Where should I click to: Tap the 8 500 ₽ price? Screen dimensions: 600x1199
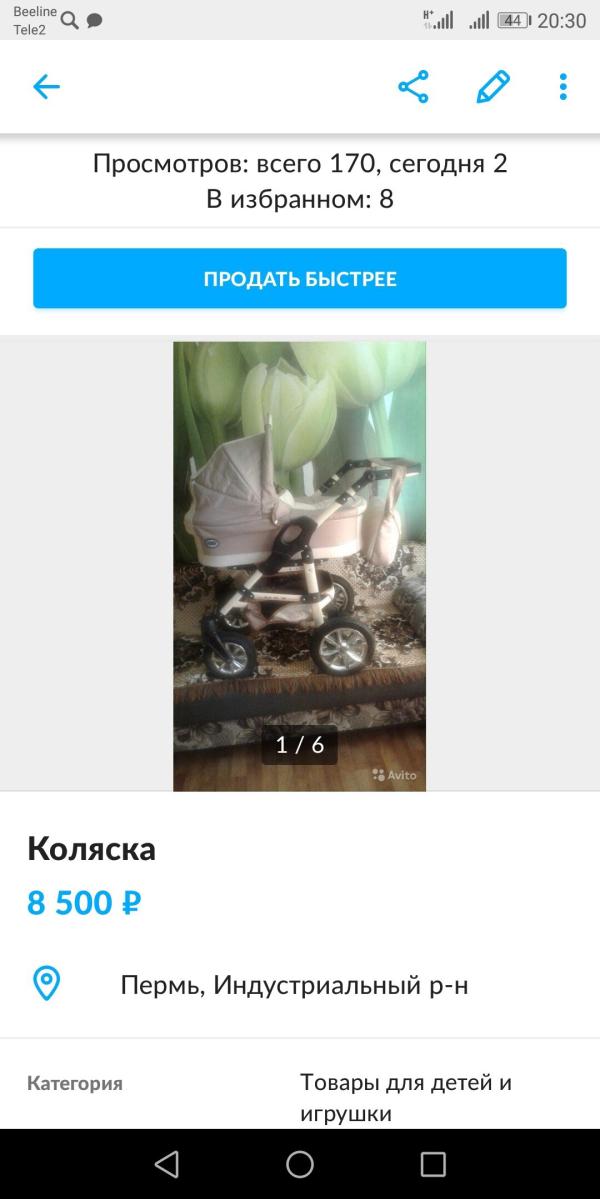[x=84, y=903]
